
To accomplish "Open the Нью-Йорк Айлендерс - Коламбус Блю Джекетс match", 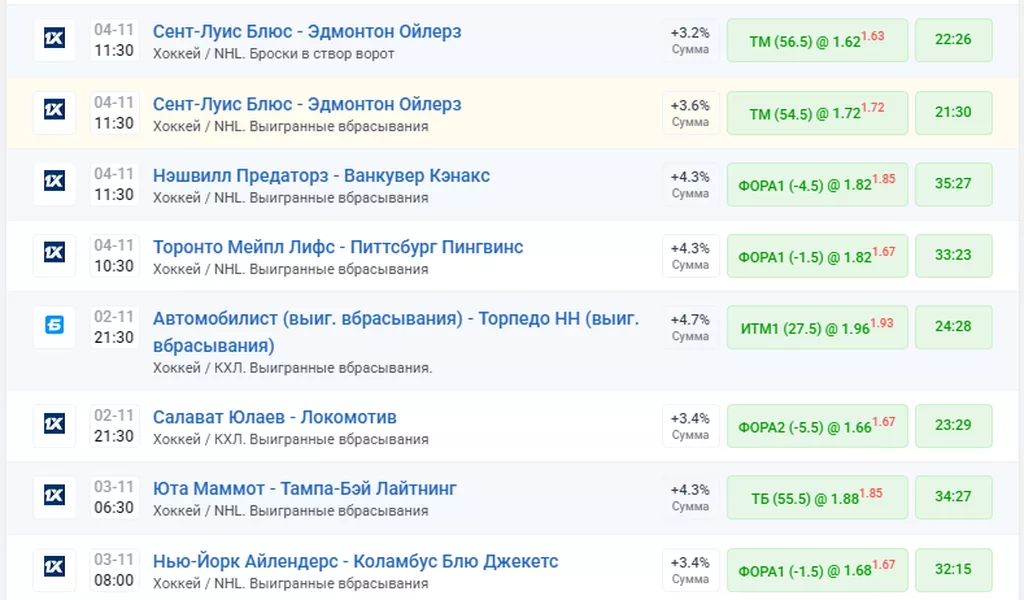I will pos(355,561).
